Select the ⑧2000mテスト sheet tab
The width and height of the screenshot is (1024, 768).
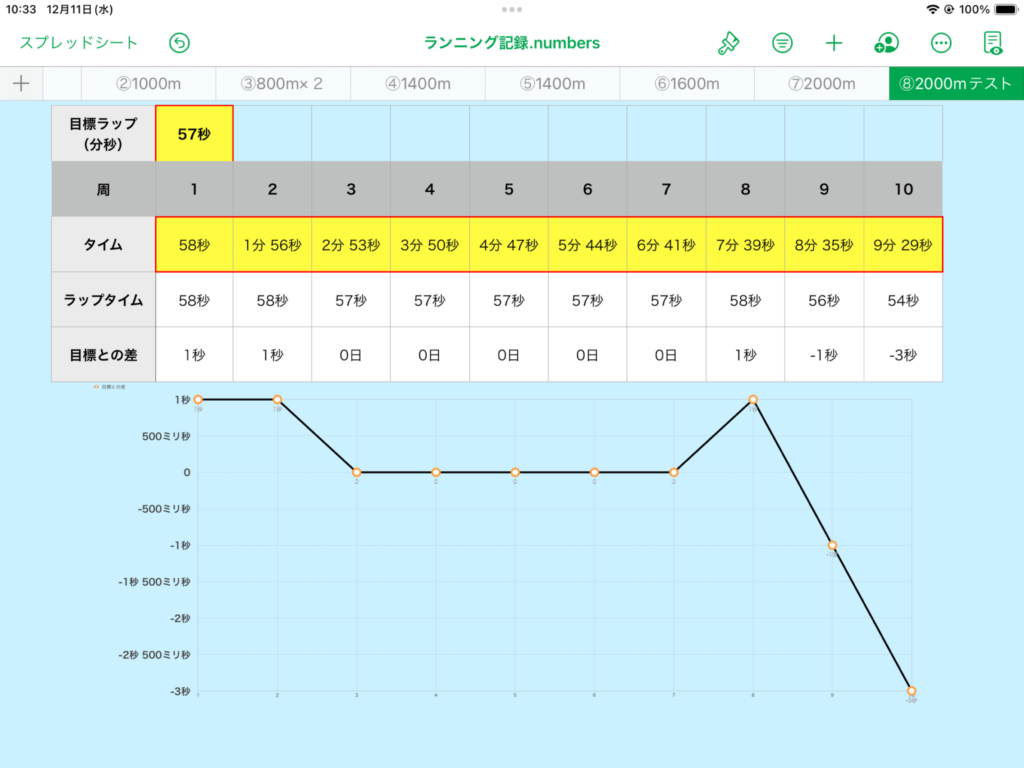956,84
